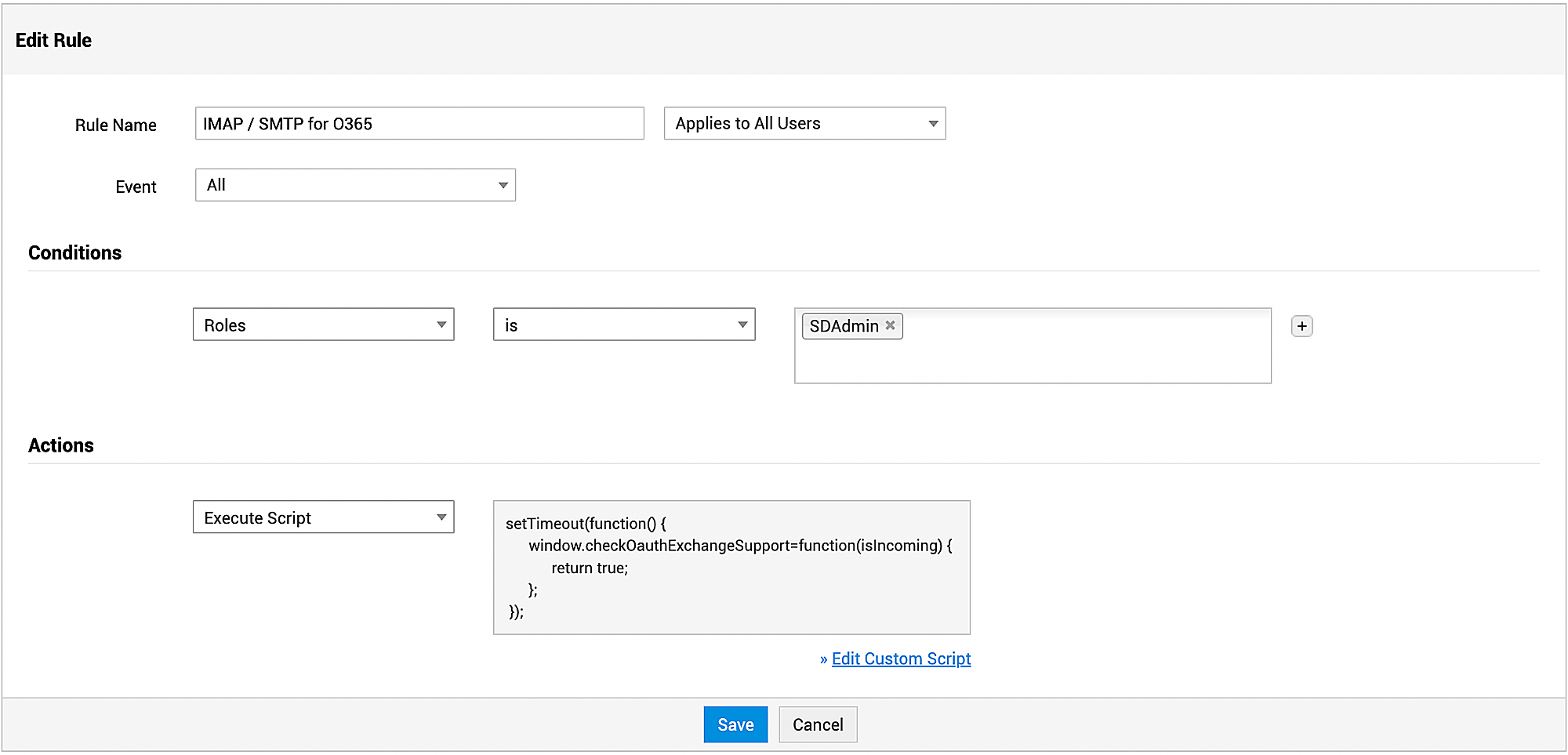Cancel editing the rule
The width and height of the screenshot is (1568, 755).
pyautogui.click(x=818, y=724)
